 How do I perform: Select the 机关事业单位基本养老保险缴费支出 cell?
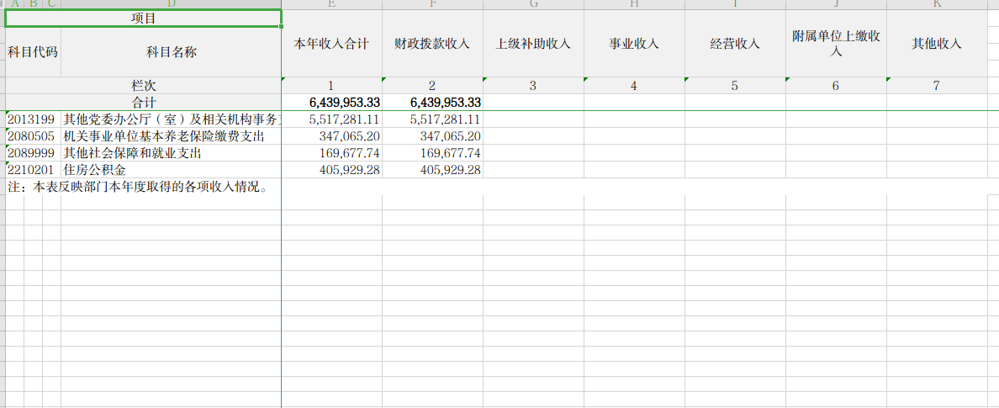(164, 136)
